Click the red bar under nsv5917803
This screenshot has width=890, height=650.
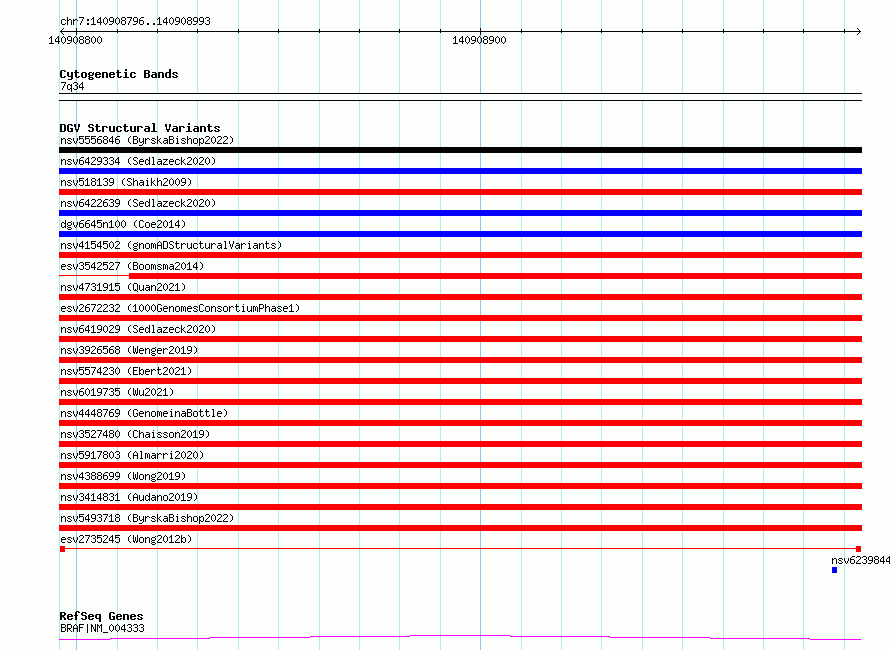pyautogui.click(x=460, y=465)
